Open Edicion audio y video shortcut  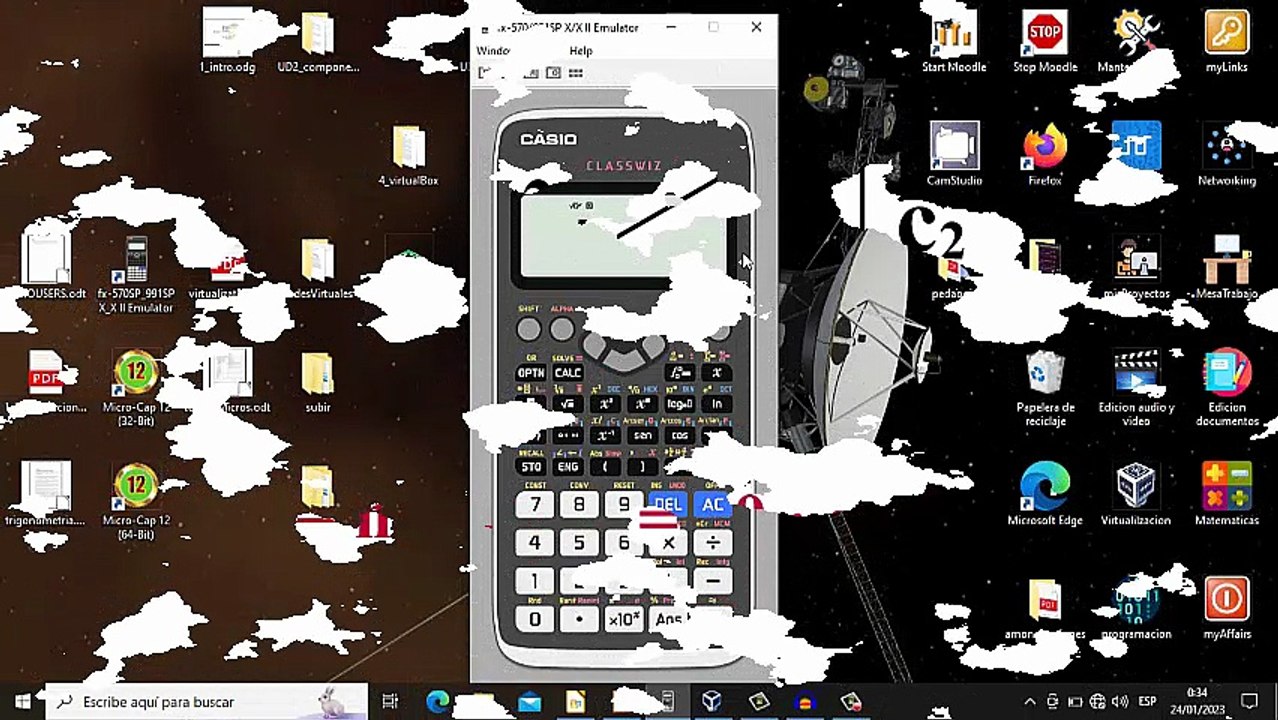(x=1136, y=388)
